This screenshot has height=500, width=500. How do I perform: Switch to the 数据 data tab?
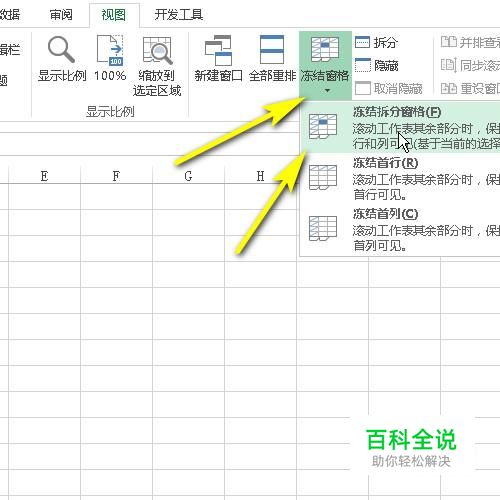tap(10, 15)
